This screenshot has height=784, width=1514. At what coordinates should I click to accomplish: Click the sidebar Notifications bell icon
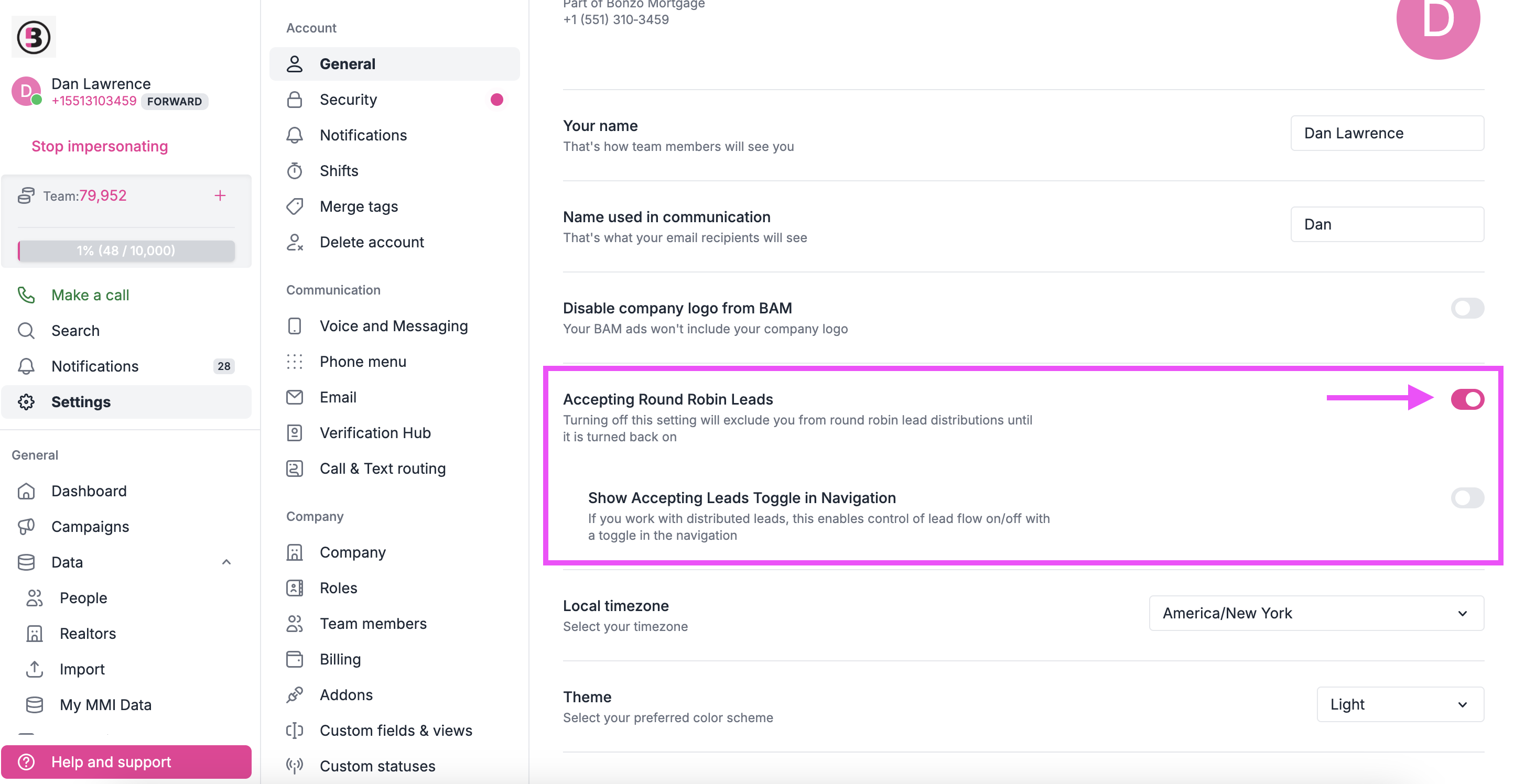pyautogui.click(x=26, y=366)
